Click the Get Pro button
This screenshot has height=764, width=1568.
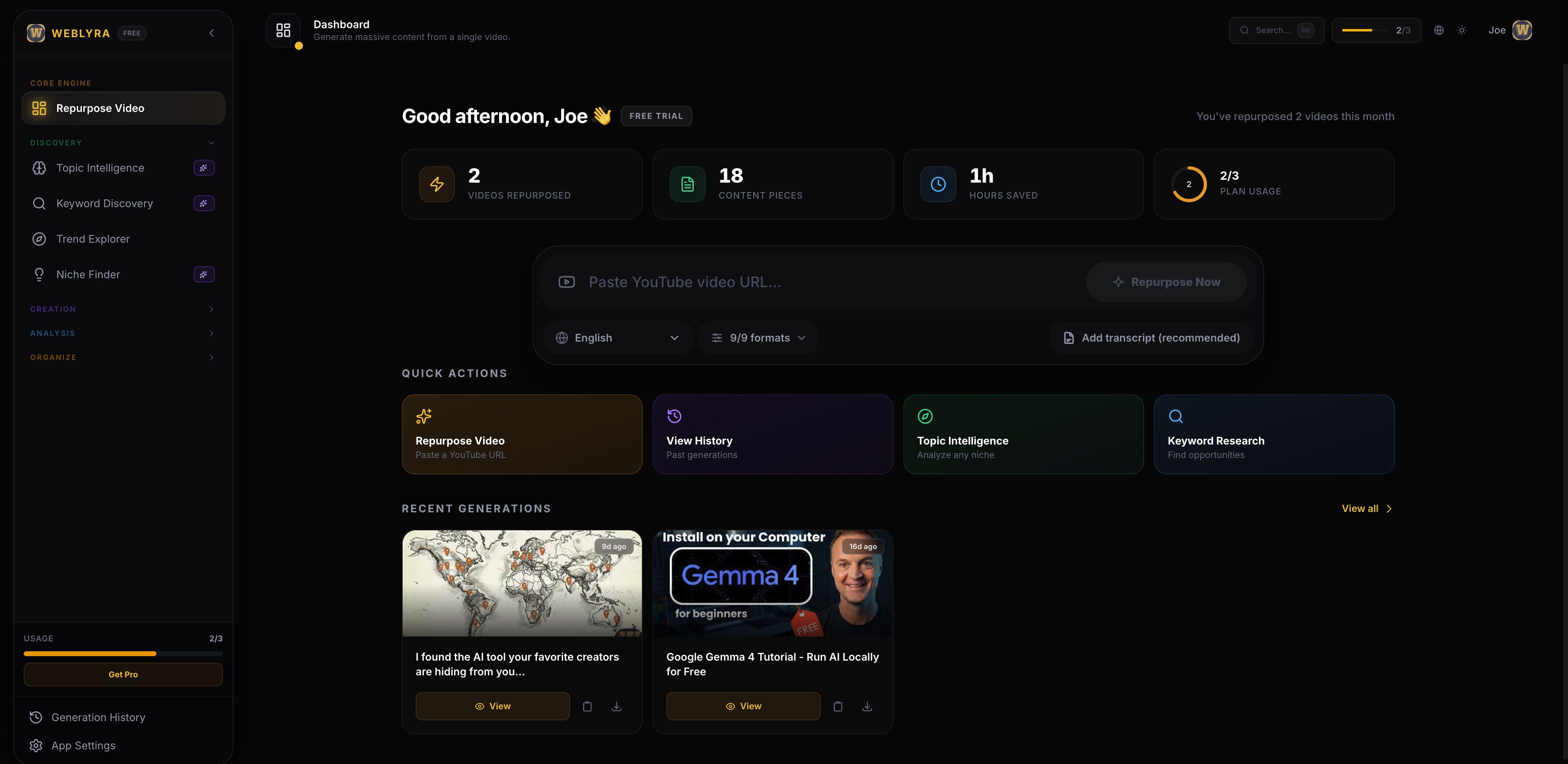[x=123, y=675]
